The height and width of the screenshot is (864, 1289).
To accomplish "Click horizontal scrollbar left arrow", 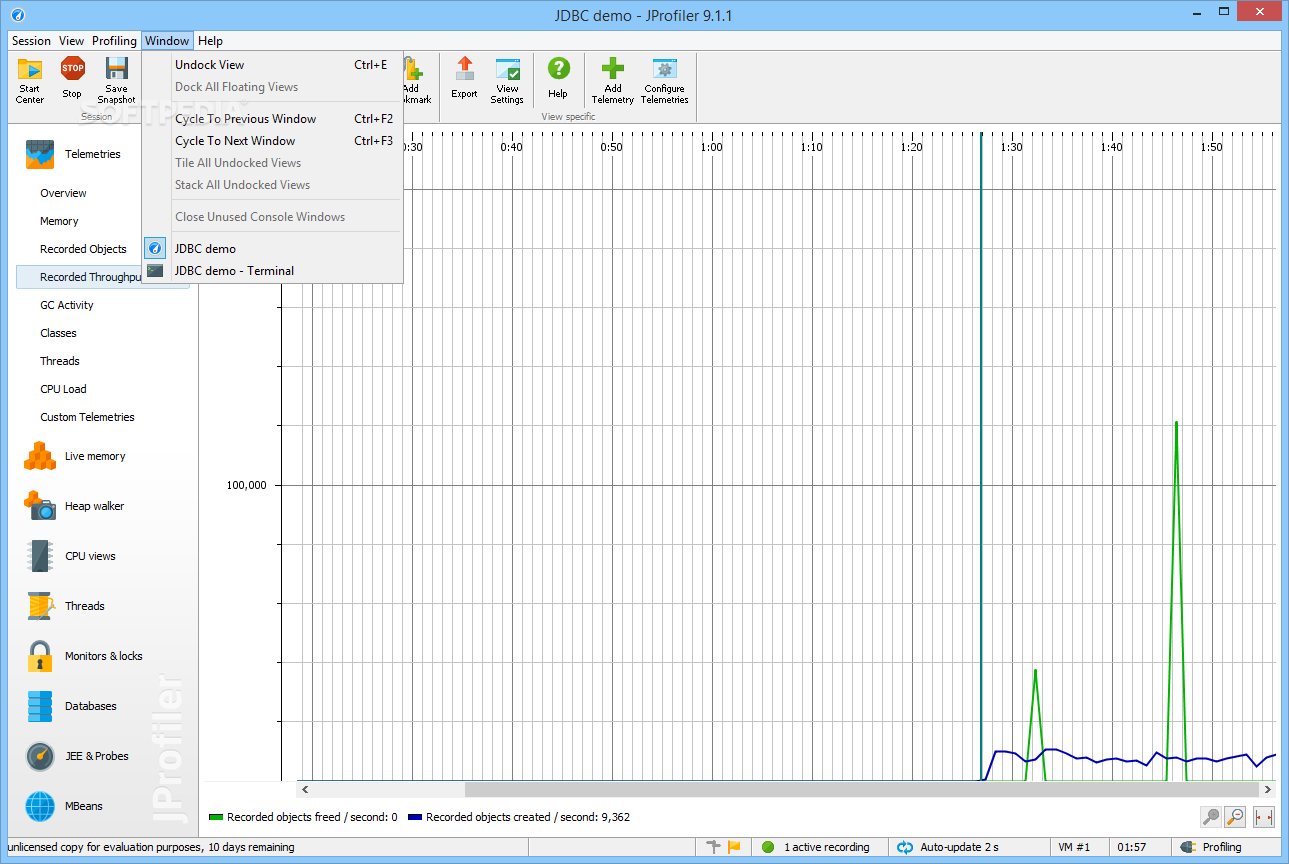I will [x=305, y=790].
